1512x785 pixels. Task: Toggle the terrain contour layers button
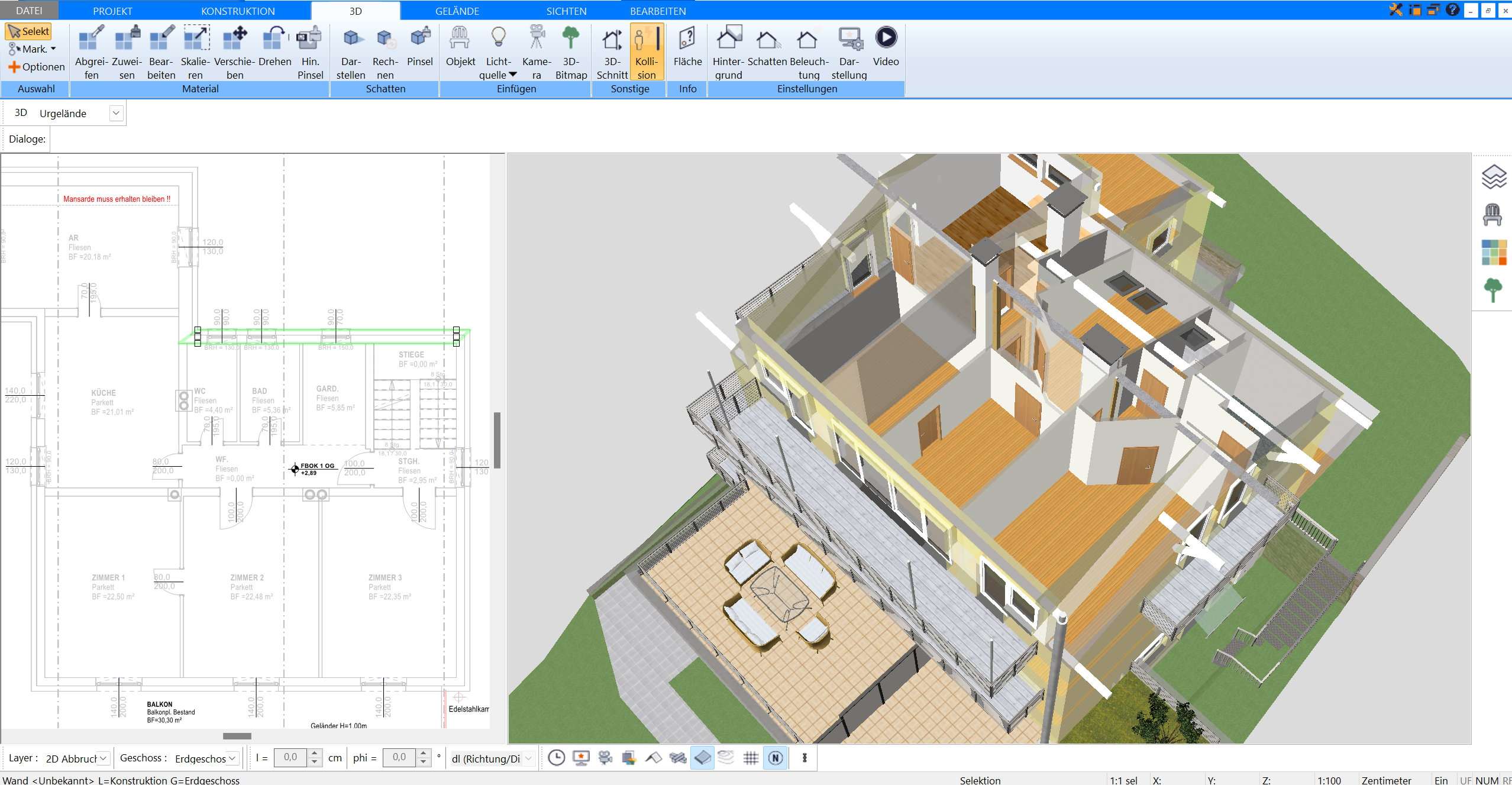click(x=726, y=758)
